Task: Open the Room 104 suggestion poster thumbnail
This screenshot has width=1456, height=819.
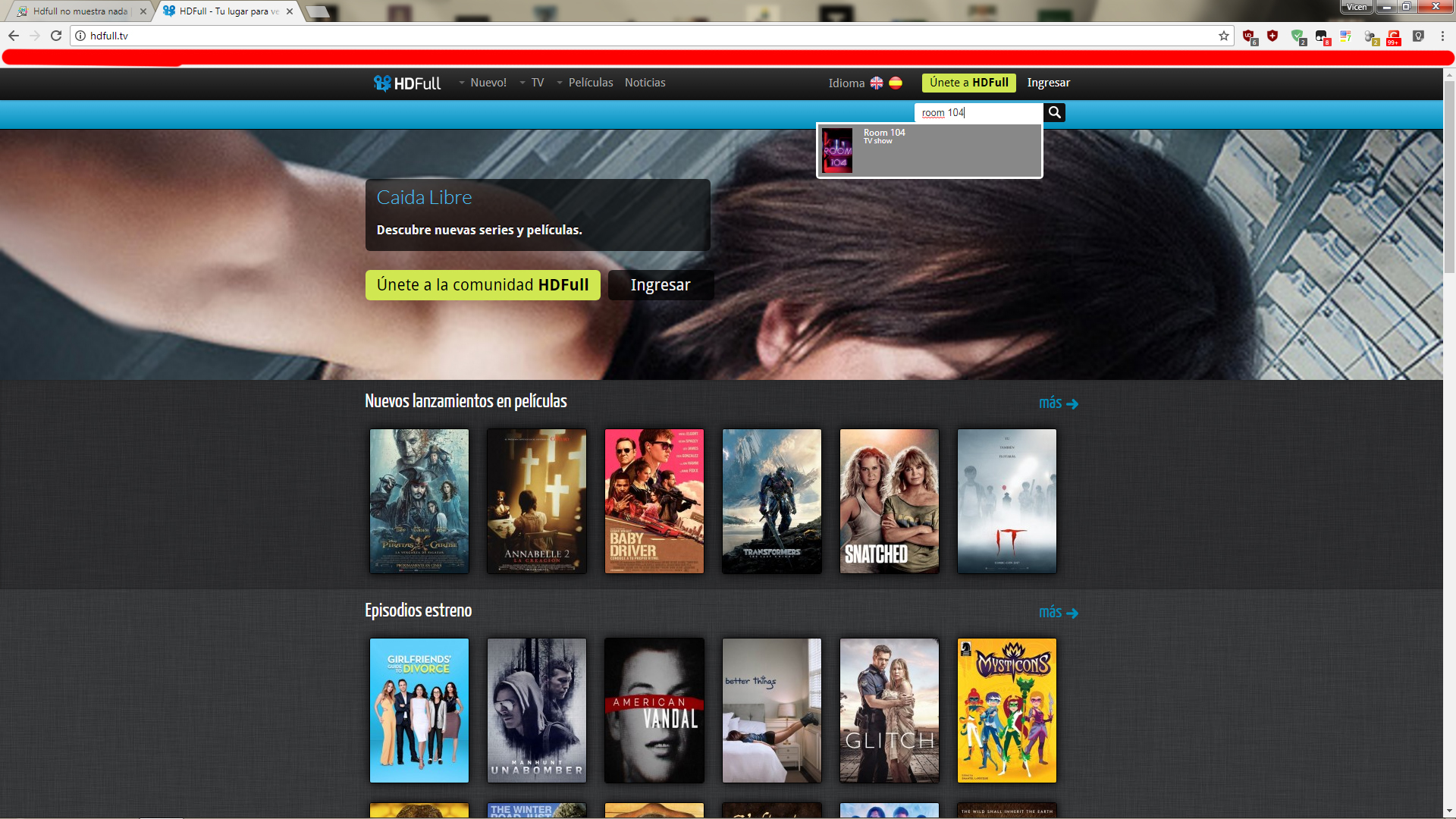Action: pos(838,151)
